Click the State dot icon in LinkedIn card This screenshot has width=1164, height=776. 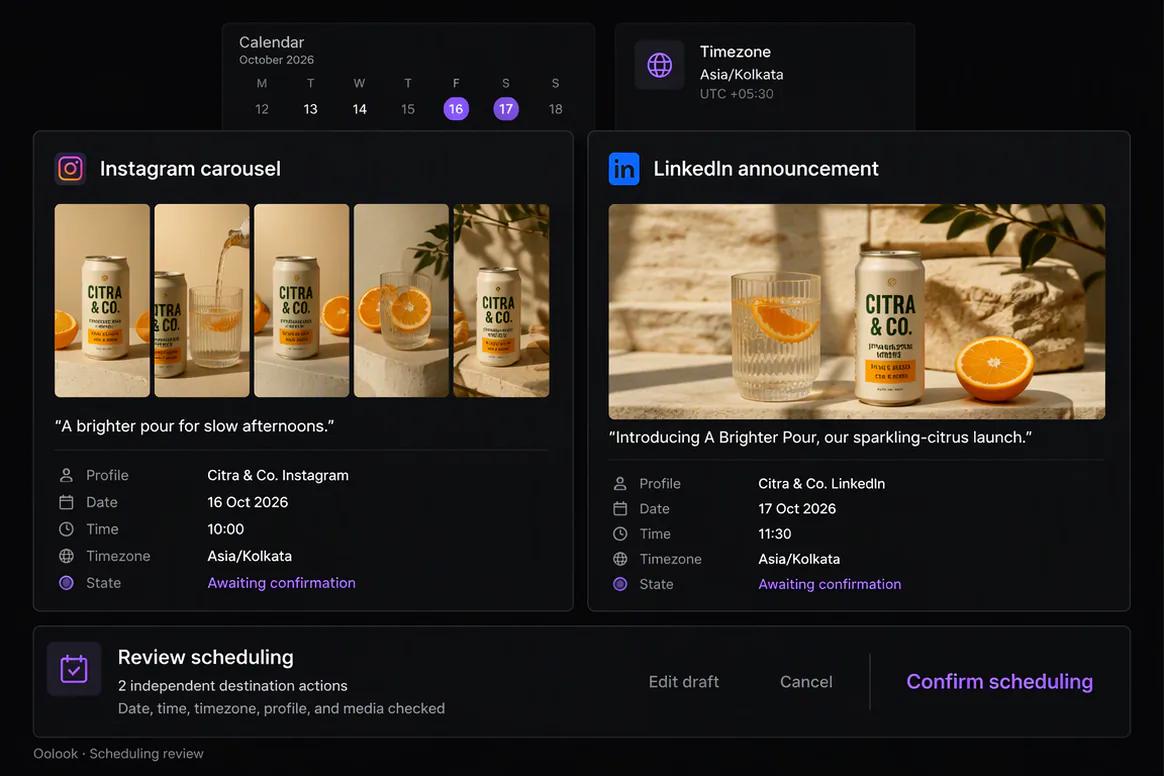[620, 584]
